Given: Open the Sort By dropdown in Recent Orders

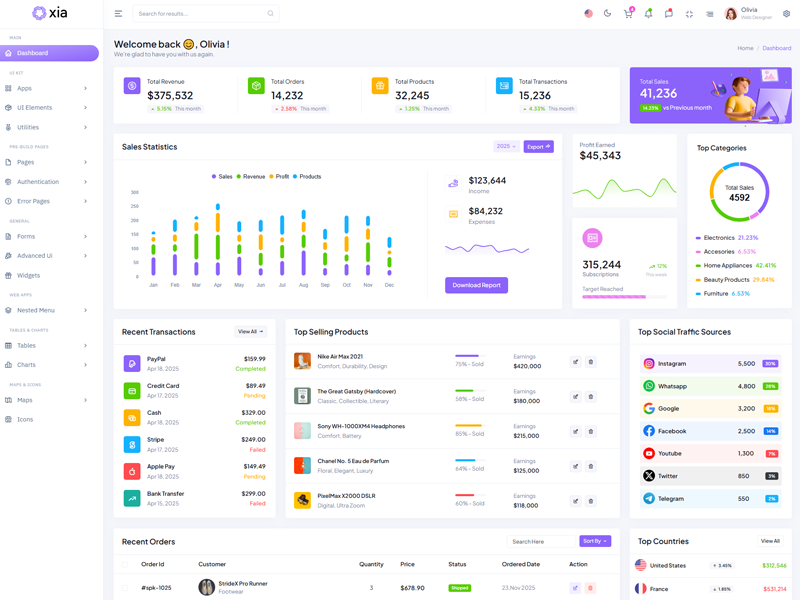Looking at the screenshot, I should pyautogui.click(x=594, y=541).
